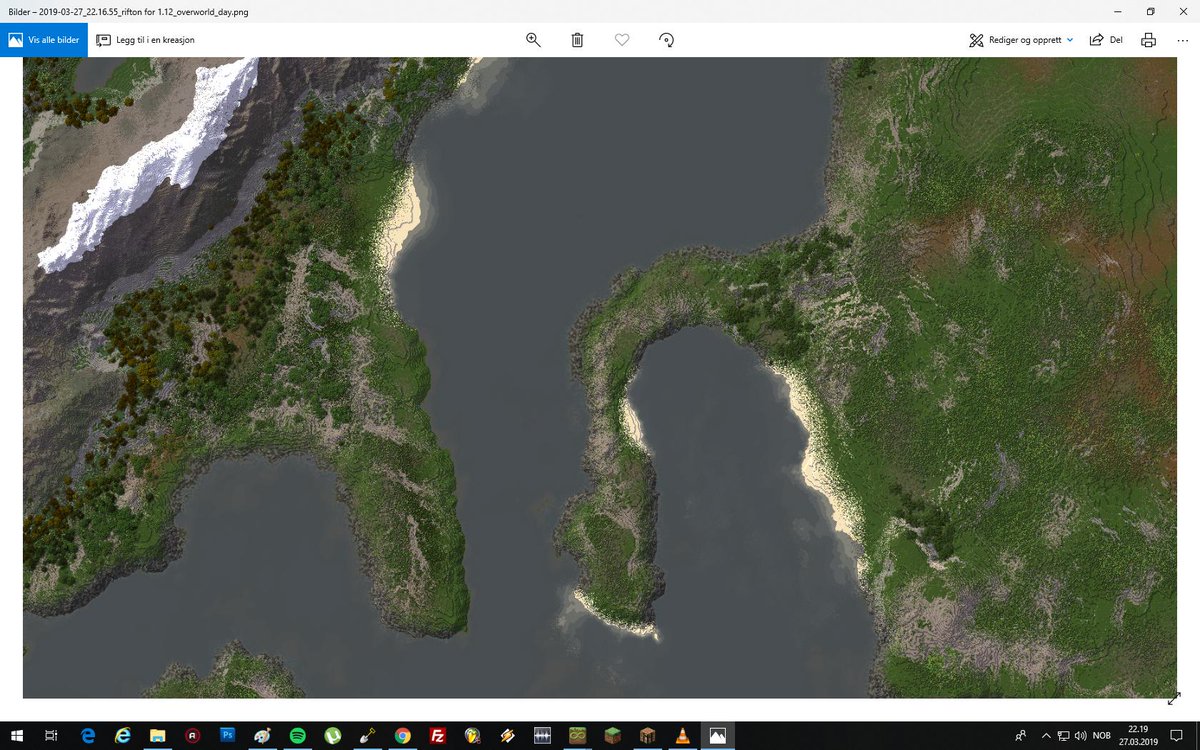Open Action Center notifications
This screenshot has height=750, width=1200.
pos(1177,736)
